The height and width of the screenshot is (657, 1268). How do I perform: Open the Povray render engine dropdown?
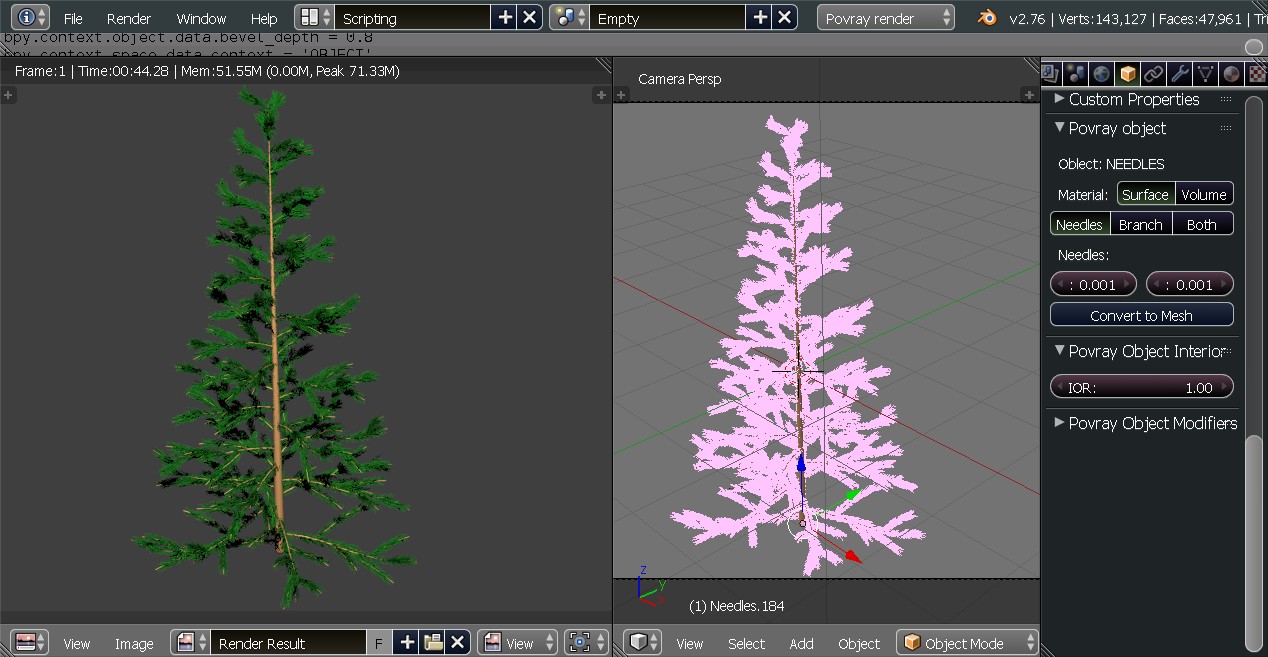click(885, 18)
